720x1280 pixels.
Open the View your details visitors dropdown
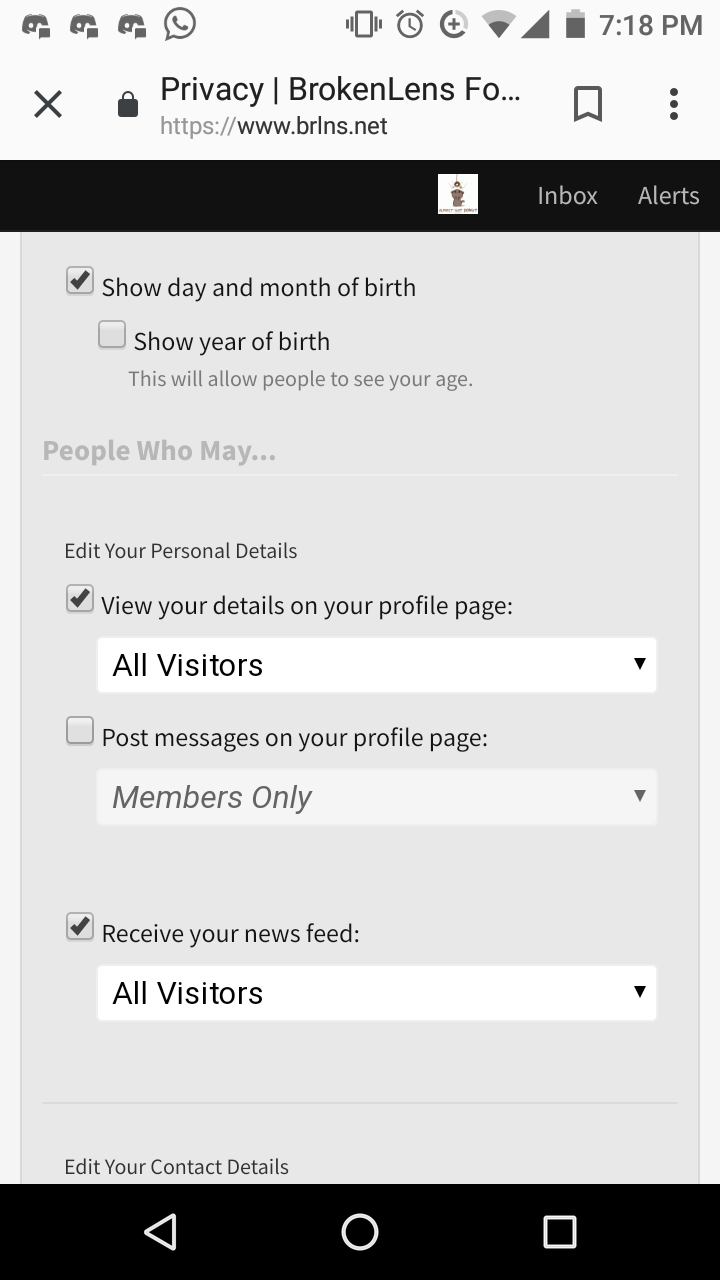tap(377, 665)
